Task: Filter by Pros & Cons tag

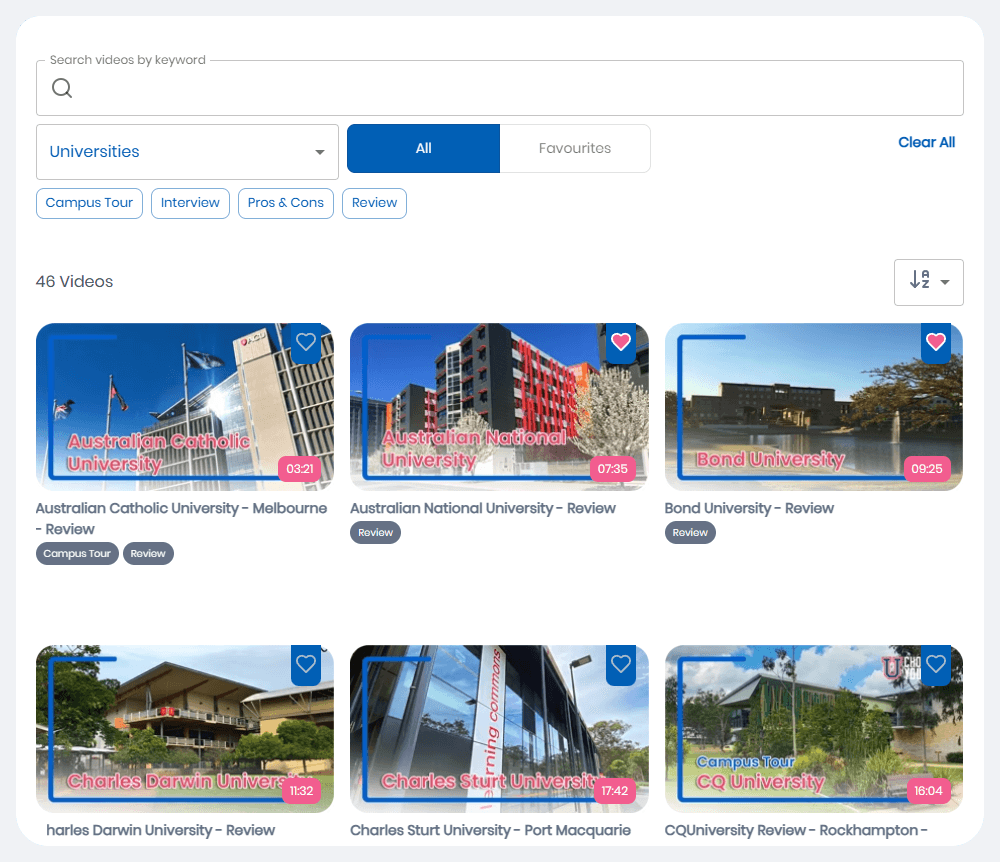Action: [x=286, y=203]
